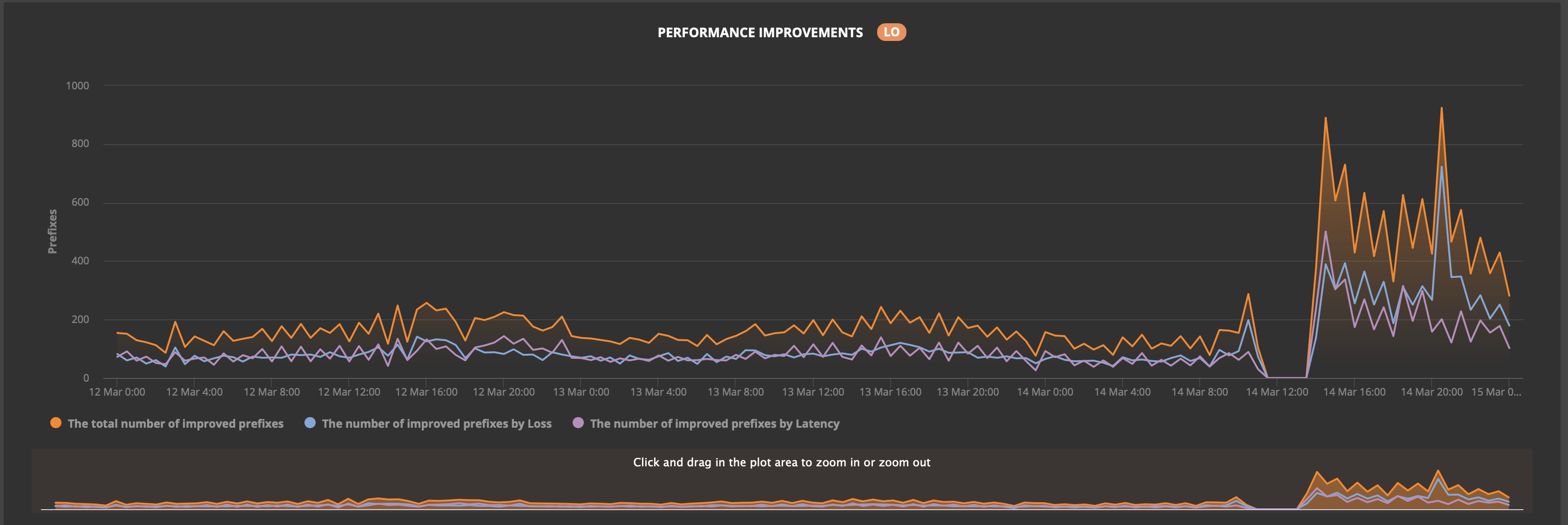Viewport: 1568px width, 525px height.
Task: Click the orange total improved prefixes legend dot
Action: pos(56,423)
